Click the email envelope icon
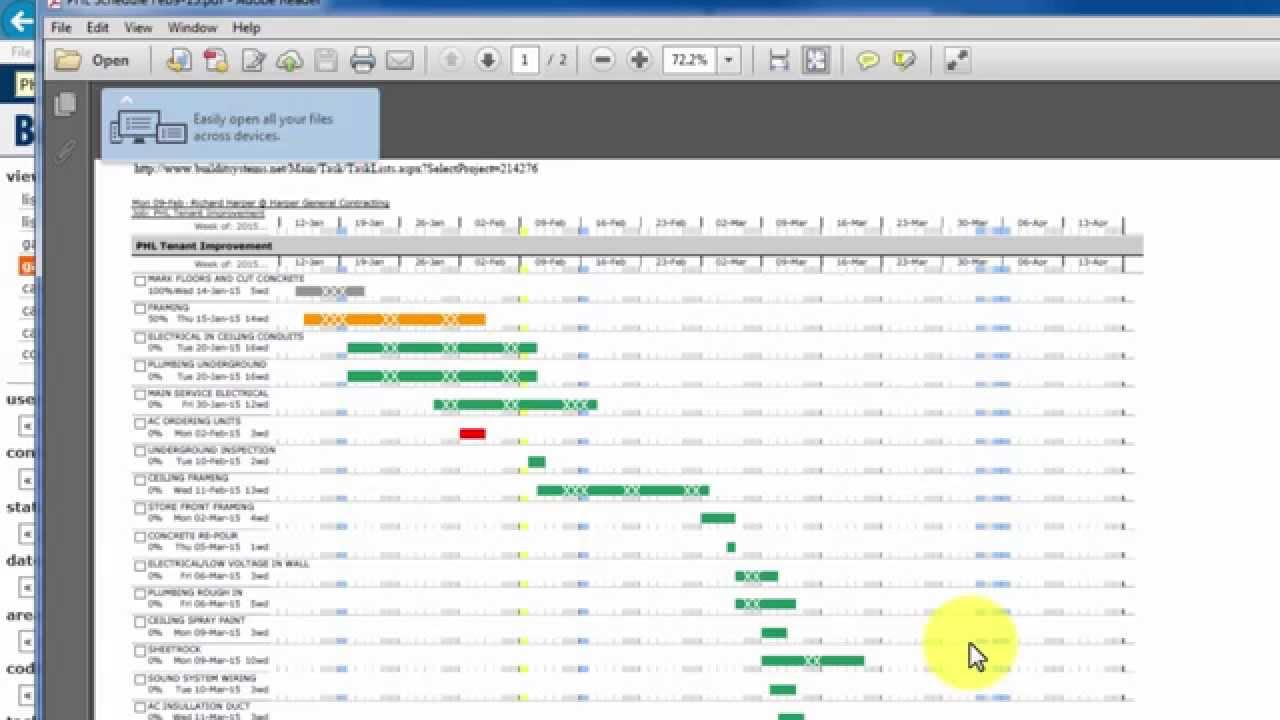This screenshot has width=1280, height=720. point(400,60)
